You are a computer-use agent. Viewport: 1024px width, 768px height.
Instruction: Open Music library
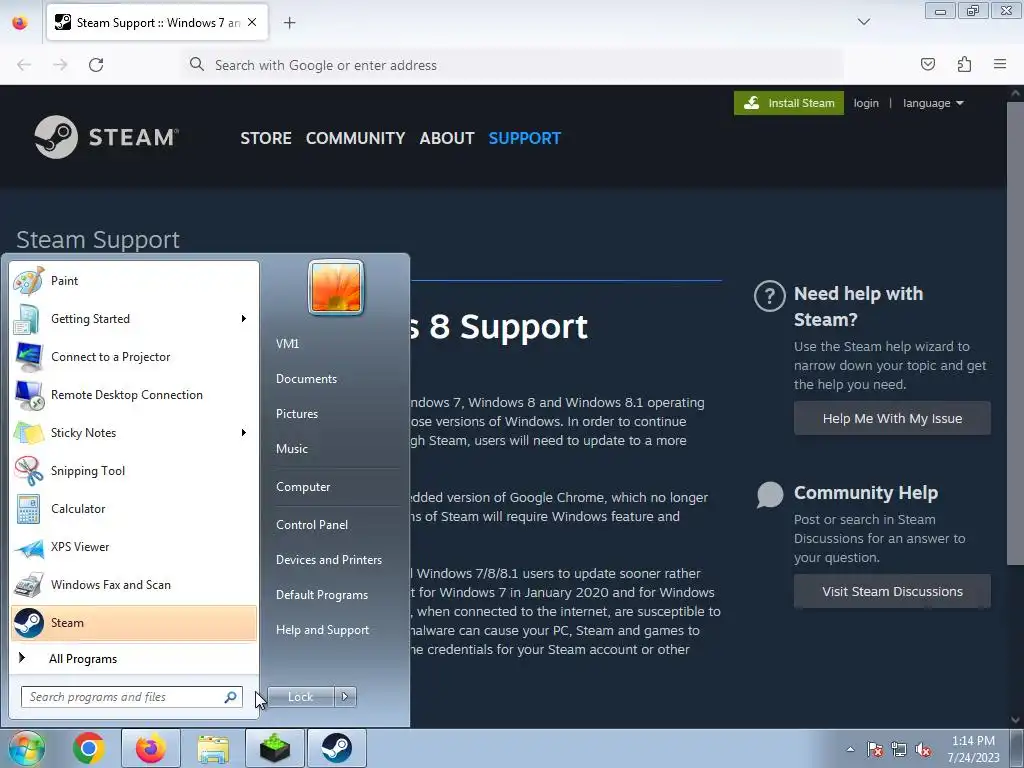(292, 449)
